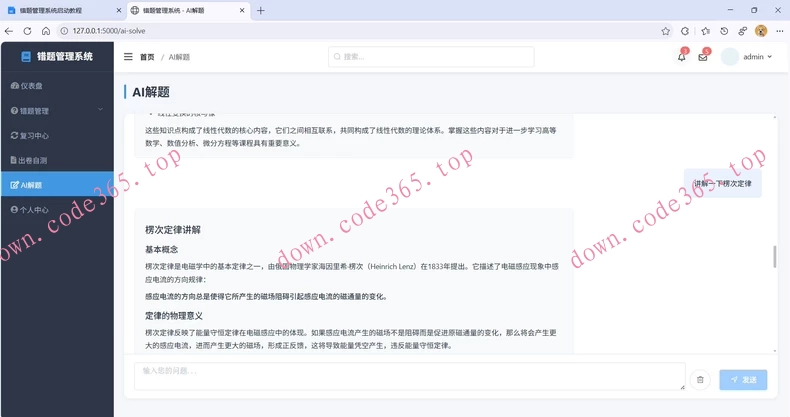The width and height of the screenshot is (790, 417).
Task: Click the 个人中心 user icon
Action: pos(14,210)
